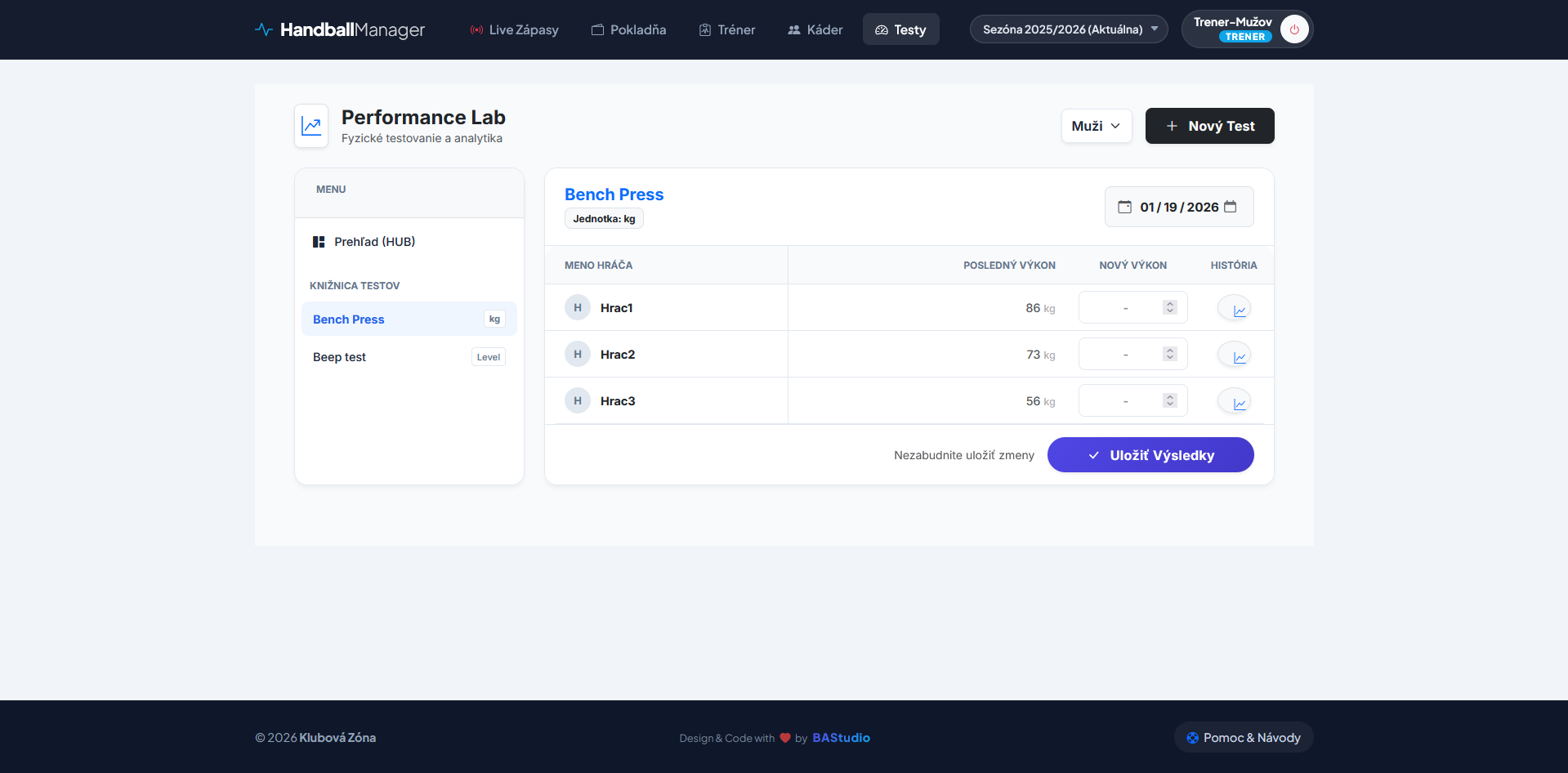Open Prehľad (HUB) overview
The width and height of the screenshot is (1568, 773).
pos(374,242)
